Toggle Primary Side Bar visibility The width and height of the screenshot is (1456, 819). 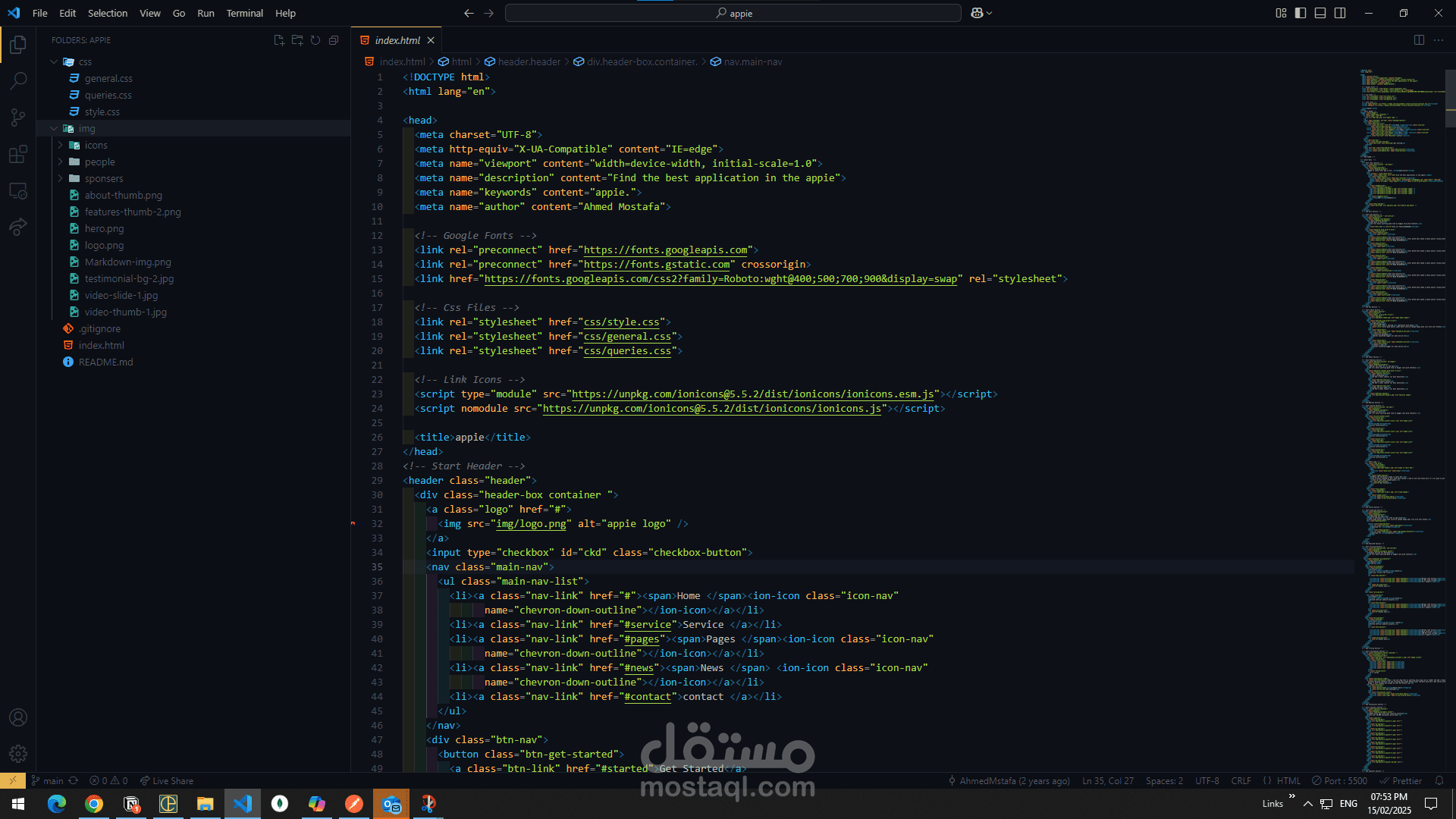coord(1301,13)
